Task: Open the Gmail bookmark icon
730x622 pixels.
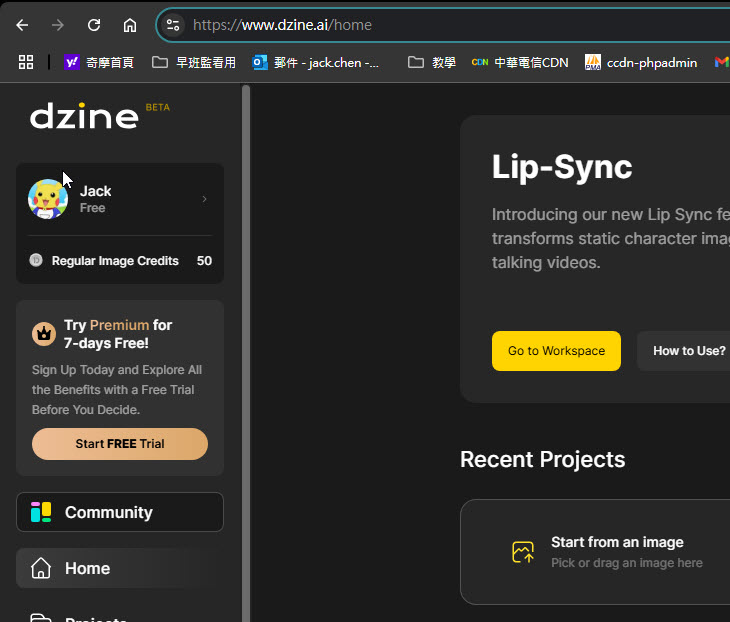Action: pyautogui.click(x=722, y=62)
